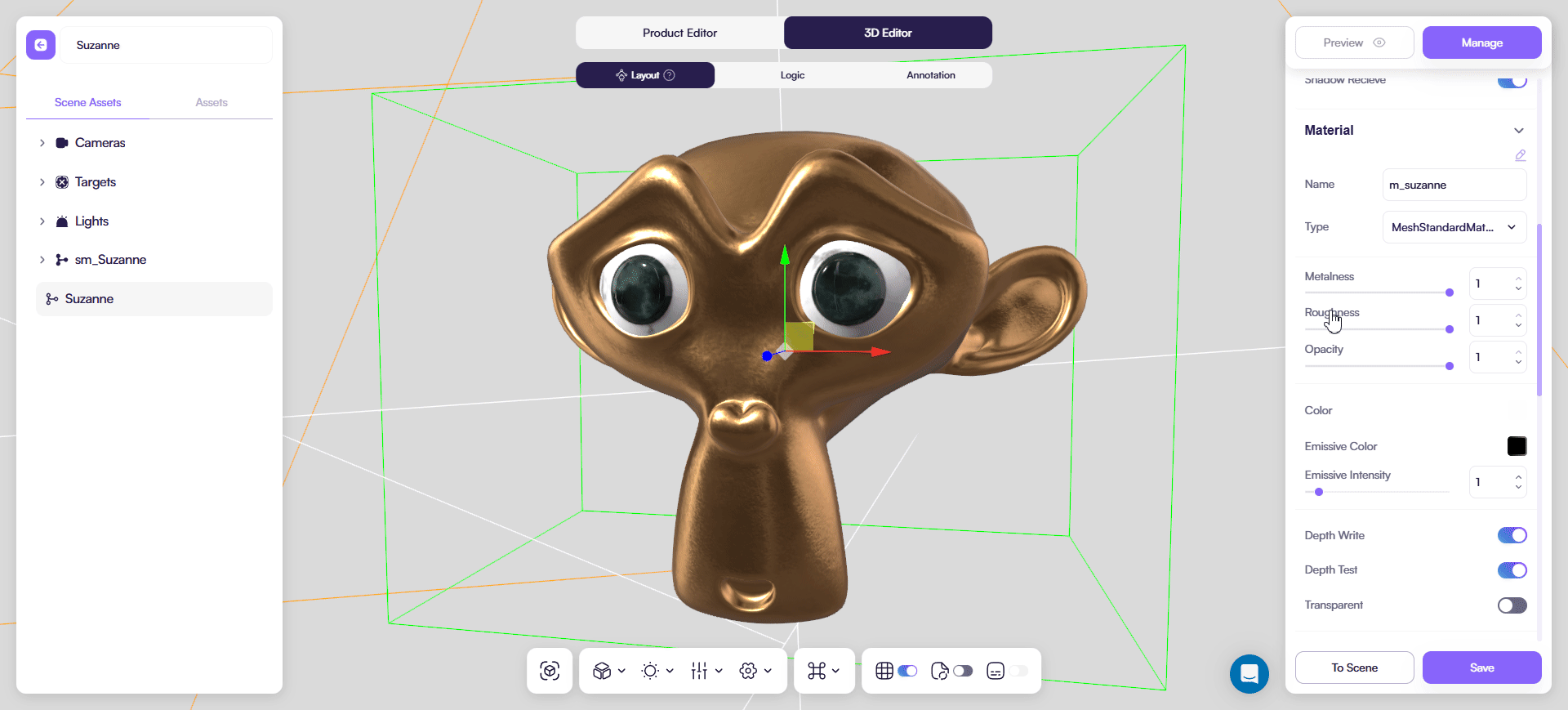
Task: Turn off the grid toggle
Action: pos(907,671)
